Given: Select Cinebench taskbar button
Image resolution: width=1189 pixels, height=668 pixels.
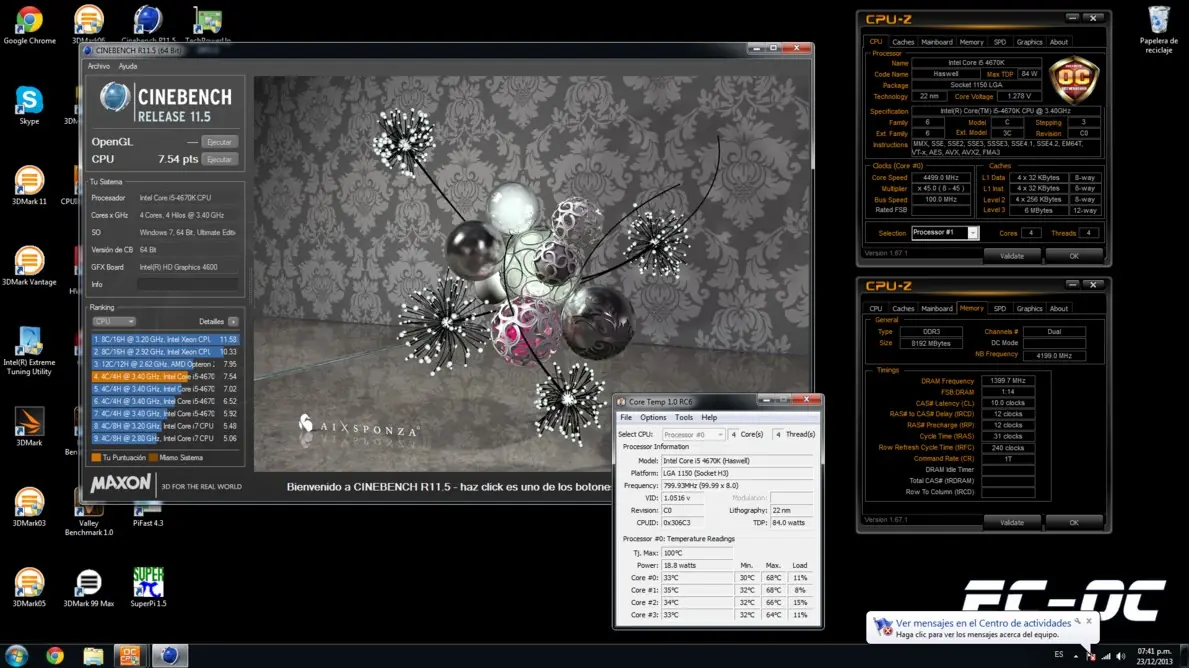Looking at the screenshot, I should click(169, 655).
